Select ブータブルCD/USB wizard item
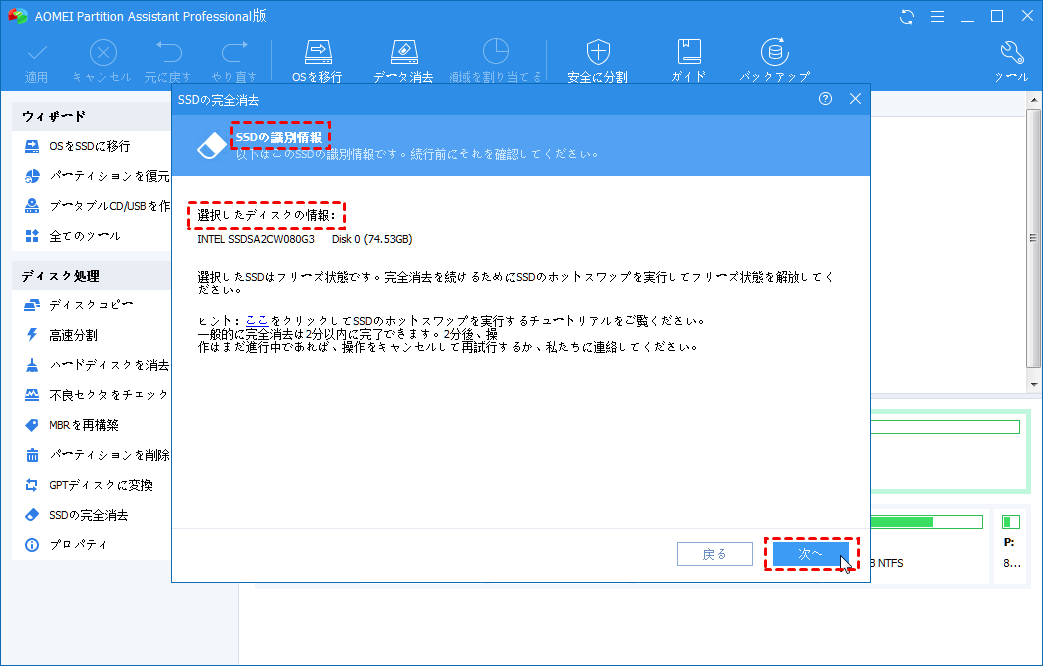This screenshot has width=1043, height=666. pyautogui.click(x=96, y=206)
